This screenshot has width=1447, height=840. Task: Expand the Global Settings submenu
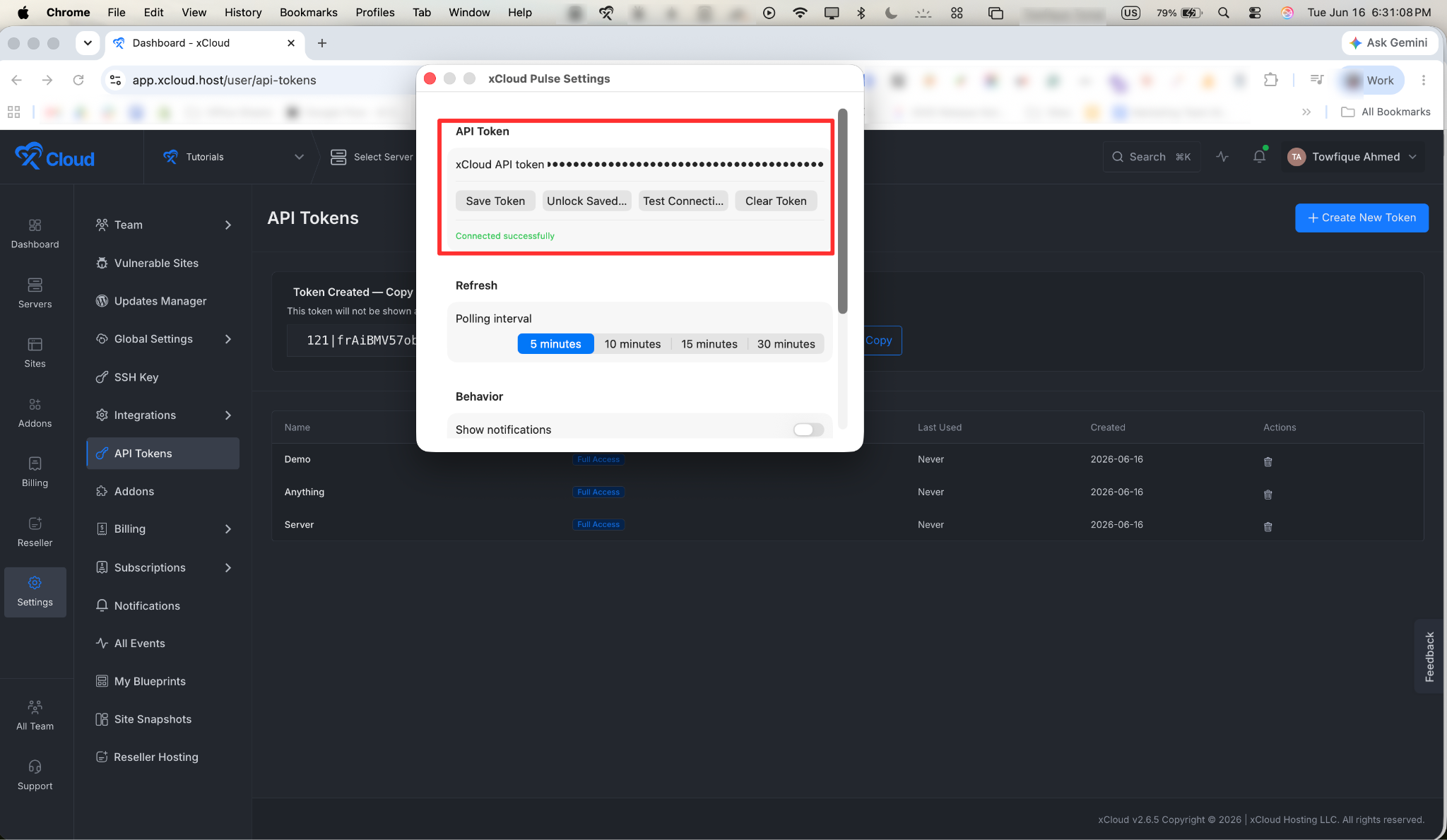pyautogui.click(x=228, y=339)
